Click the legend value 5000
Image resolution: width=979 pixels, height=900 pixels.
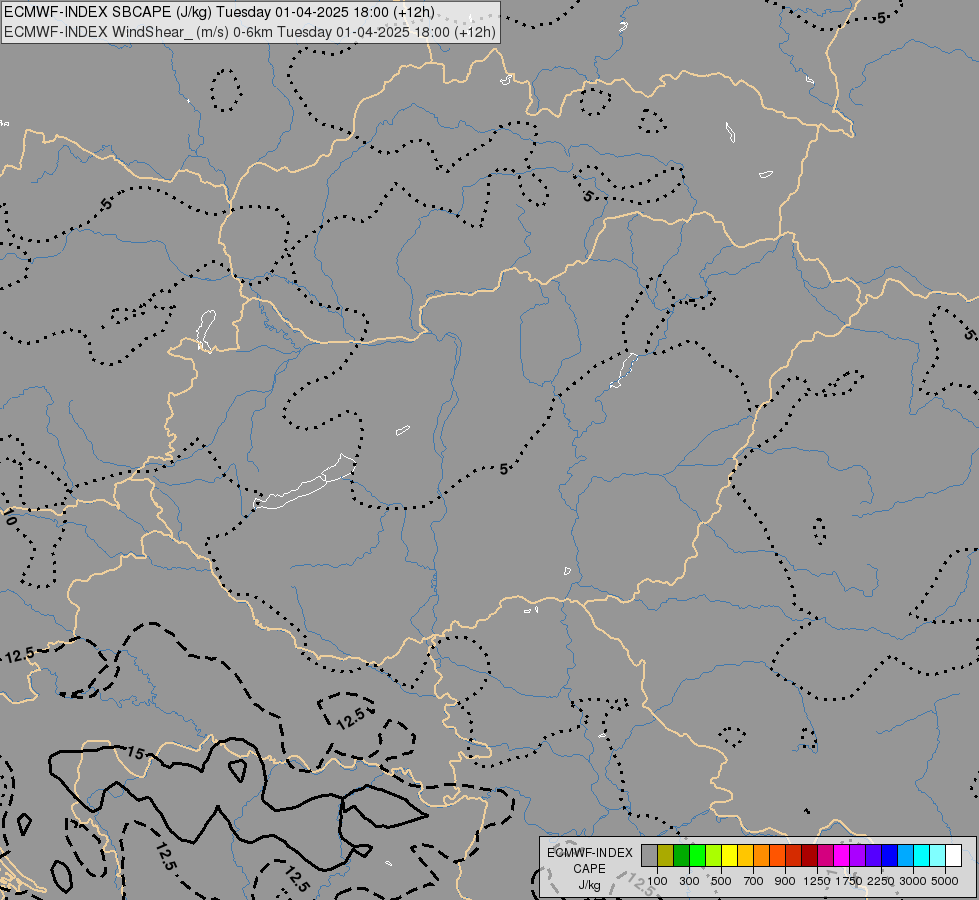click(x=945, y=881)
